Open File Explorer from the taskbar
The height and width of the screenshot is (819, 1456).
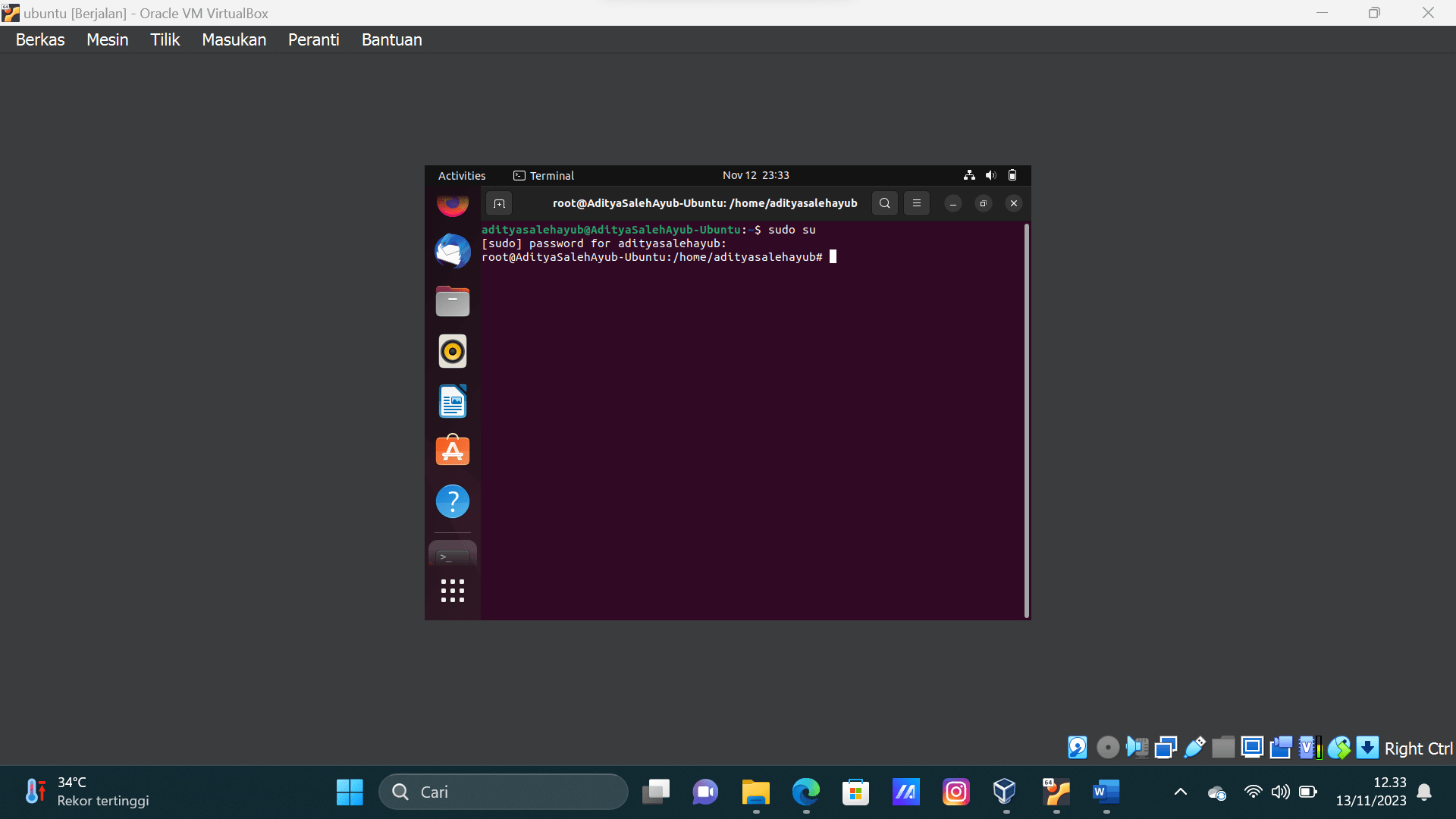tap(755, 792)
